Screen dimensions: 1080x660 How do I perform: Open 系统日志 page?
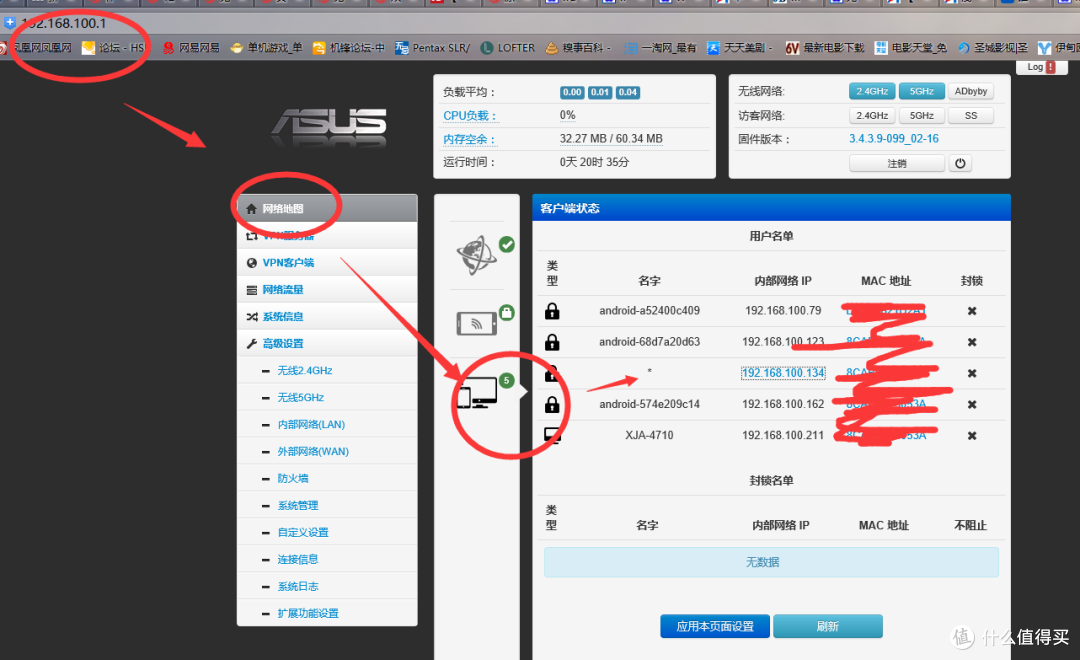[298, 586]
